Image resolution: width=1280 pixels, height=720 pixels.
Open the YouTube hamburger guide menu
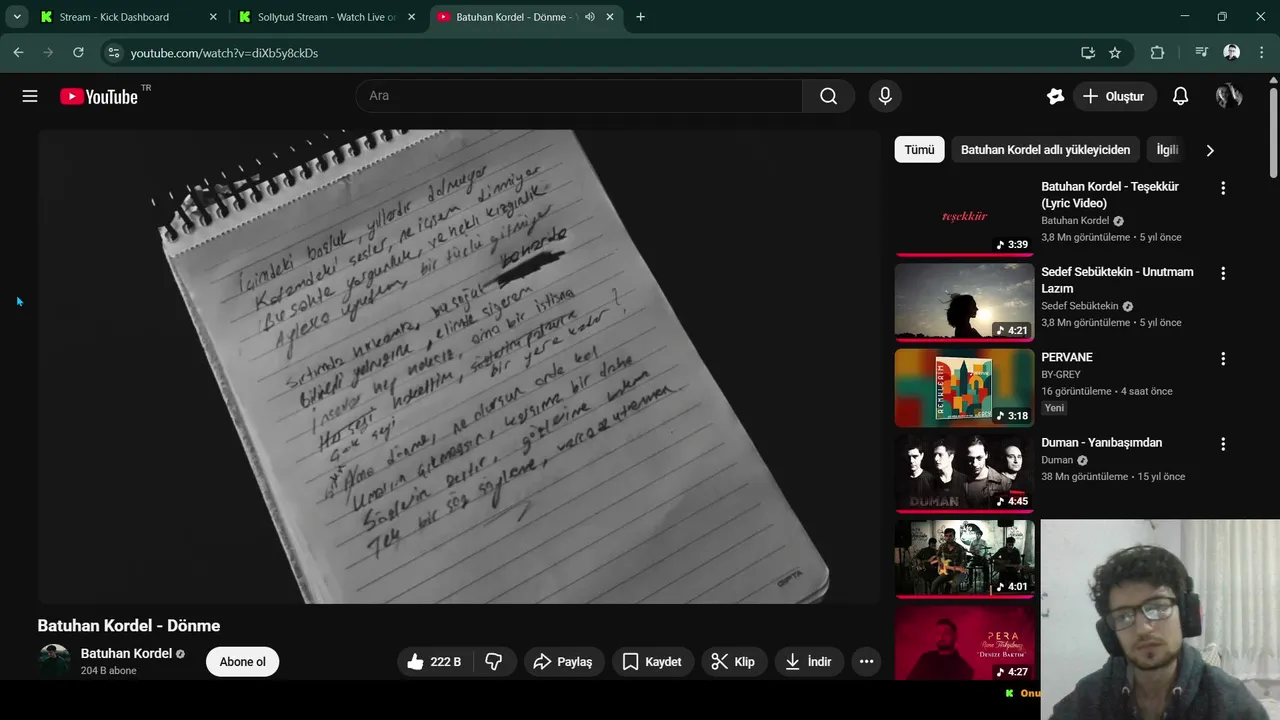(30, 96)
